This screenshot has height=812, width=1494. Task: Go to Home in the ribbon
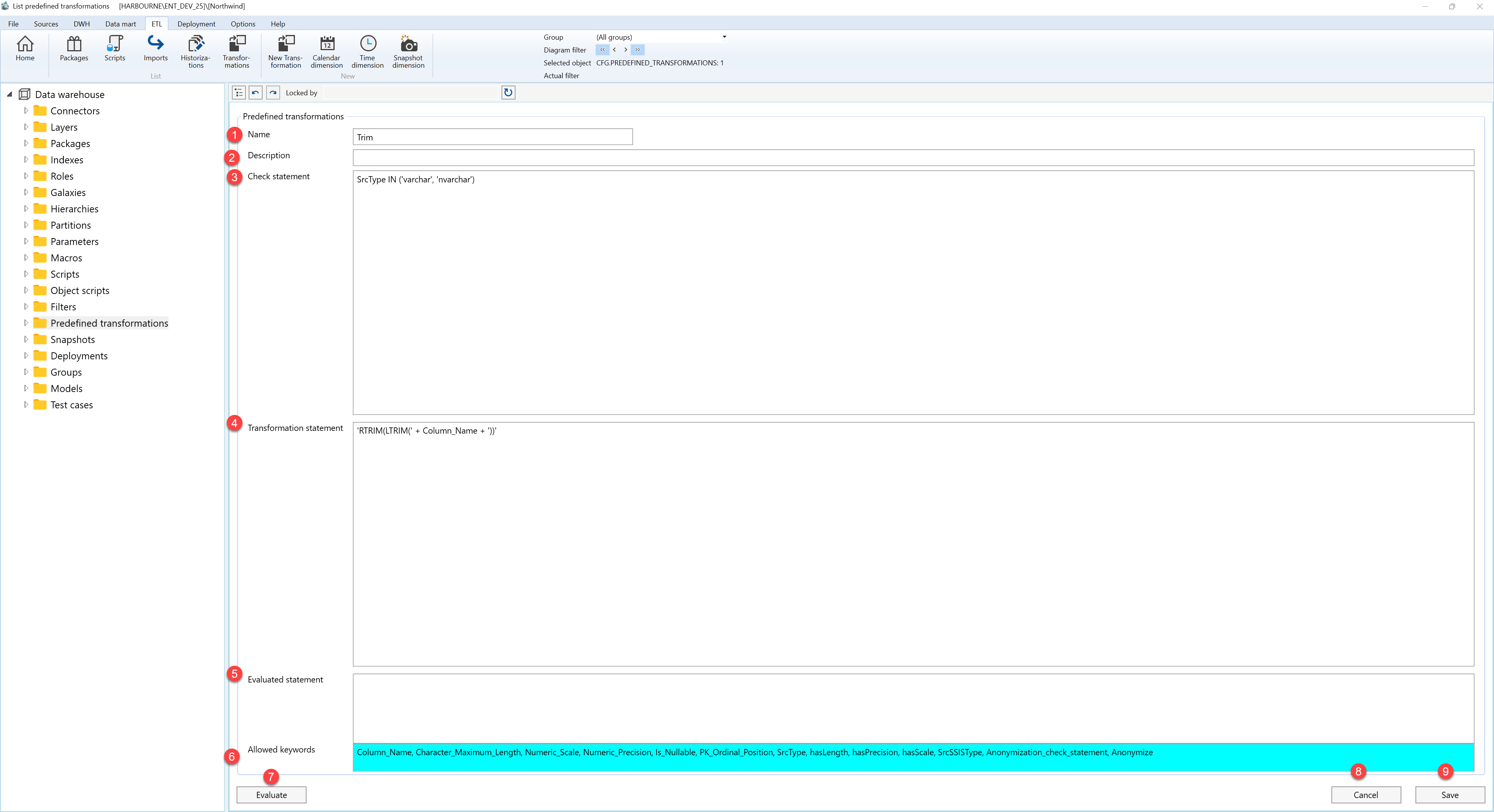25,49
